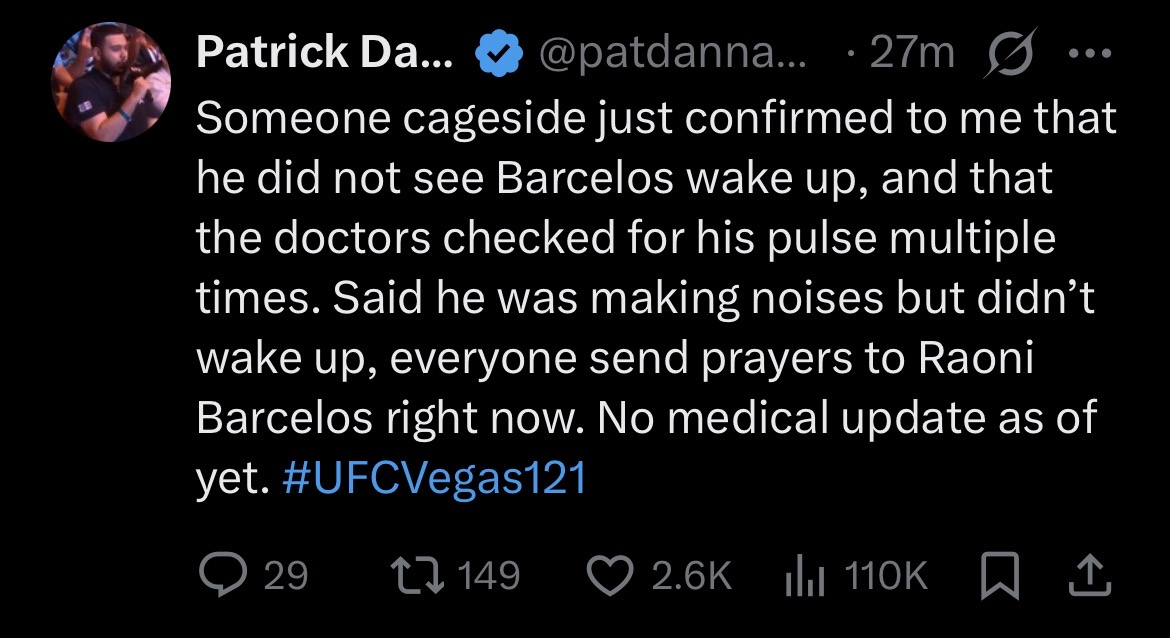Open the @patdanna... handle link
Screen dimensions: 1170x638
(x=672, y=54)
